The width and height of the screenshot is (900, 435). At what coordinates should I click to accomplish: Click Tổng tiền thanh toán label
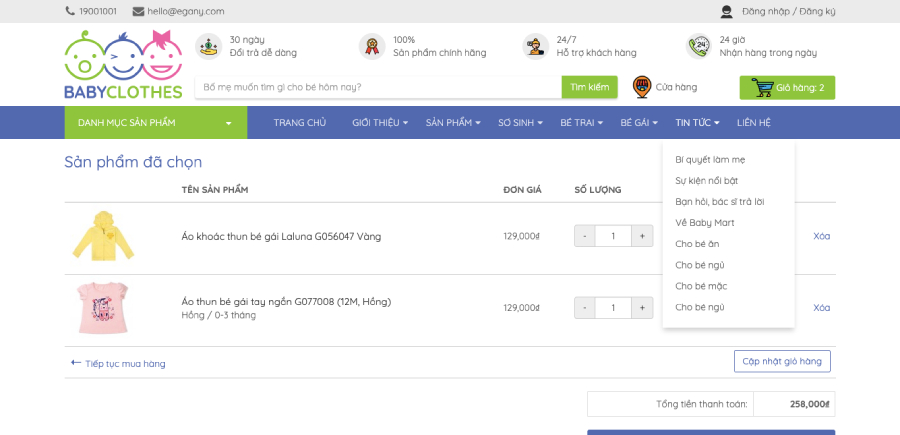coord(702,404)
